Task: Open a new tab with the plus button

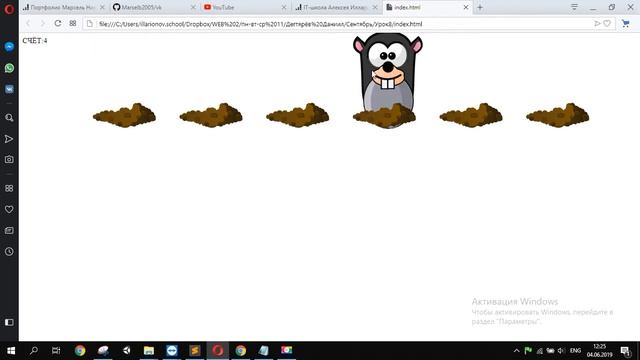Action: point(480,7)
